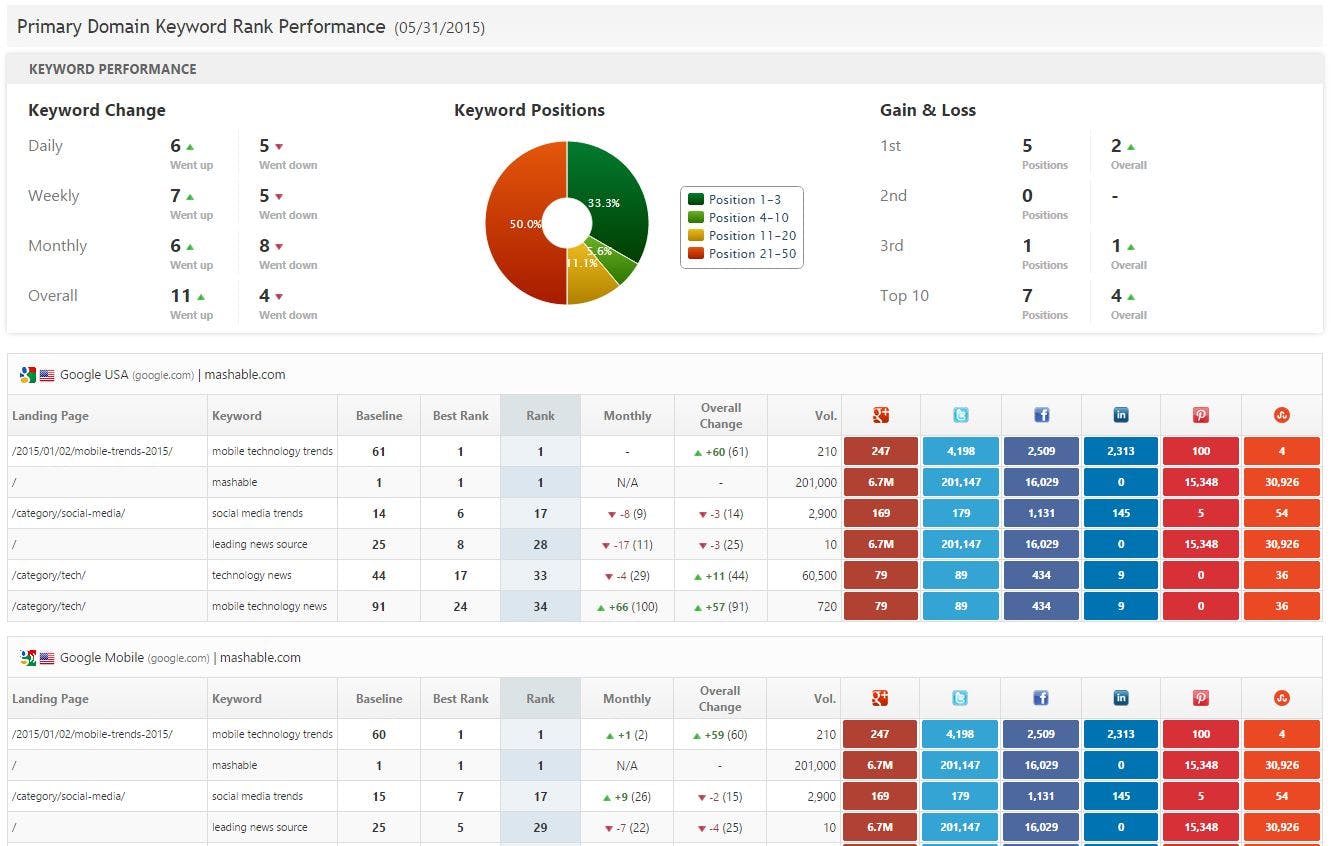Select the Twitter bird icon column header
Viewport: 1331px width, 846px height.
(x=961, y=414)
